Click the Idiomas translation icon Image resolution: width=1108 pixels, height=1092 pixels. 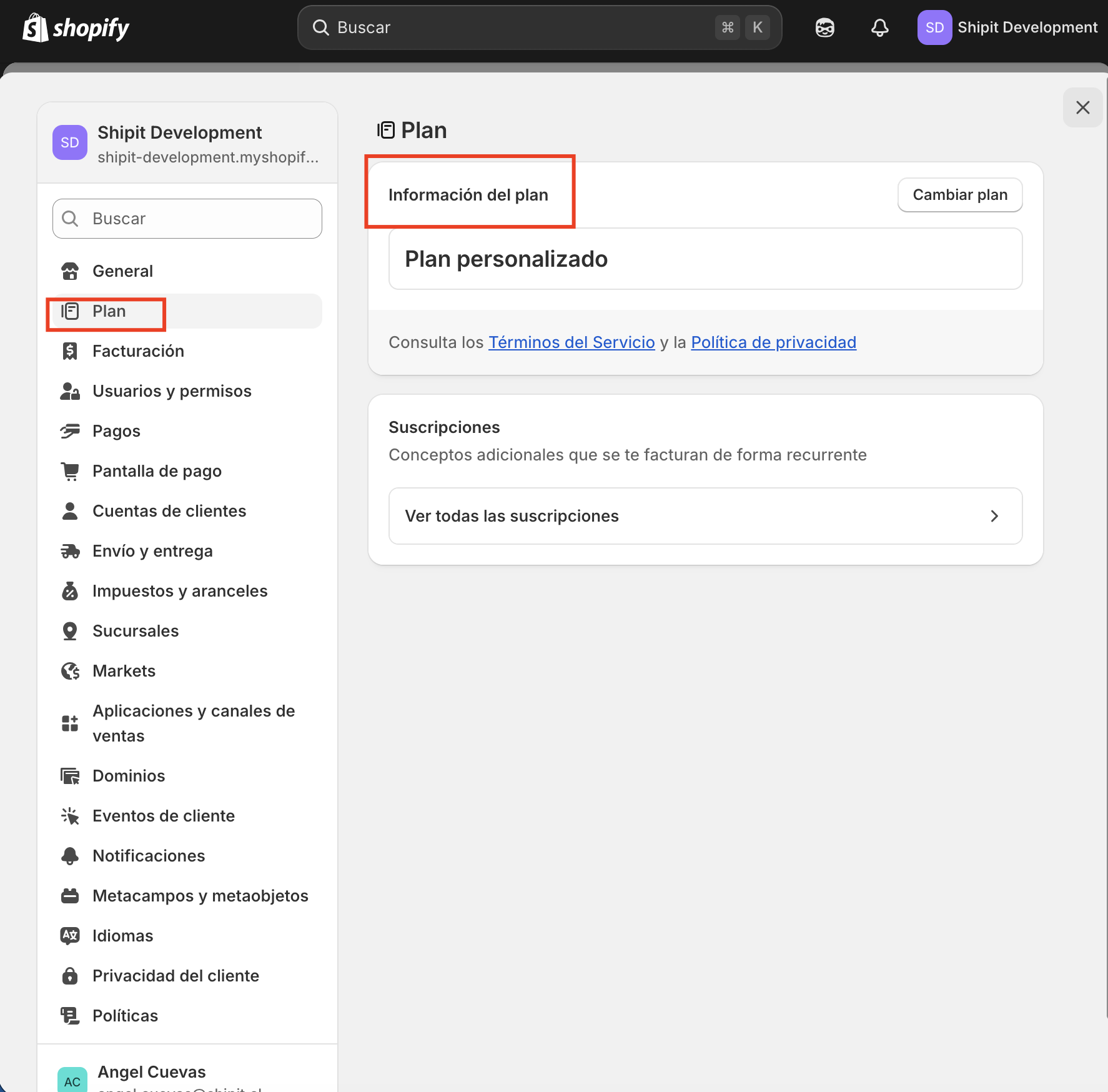[x=70, y=936]
